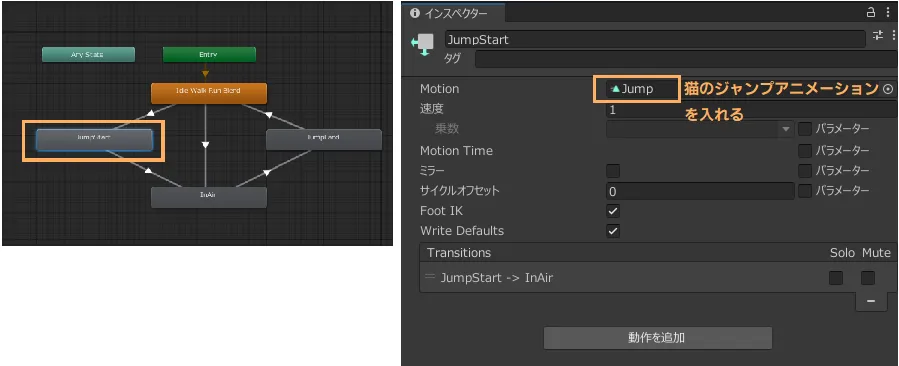899x366 pixels.
Task: Click the Foot IK label
Action: point(441,211)
